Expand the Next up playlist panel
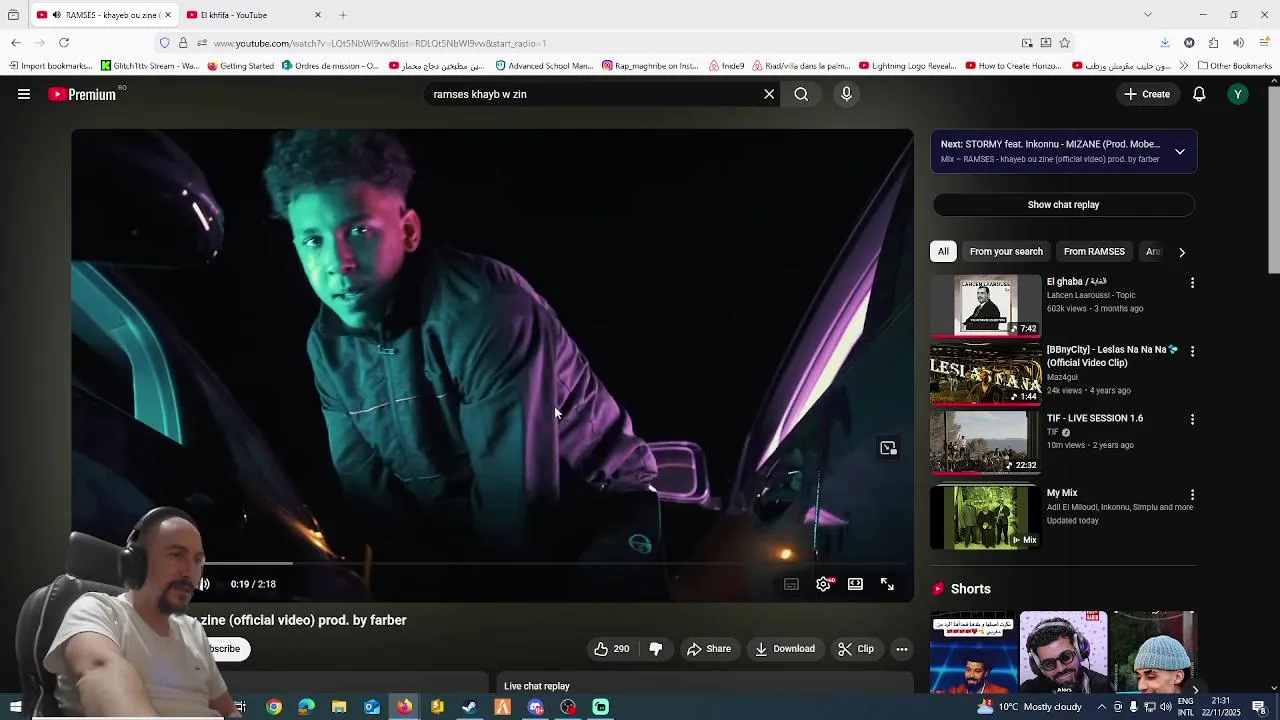 point(1180,152)
